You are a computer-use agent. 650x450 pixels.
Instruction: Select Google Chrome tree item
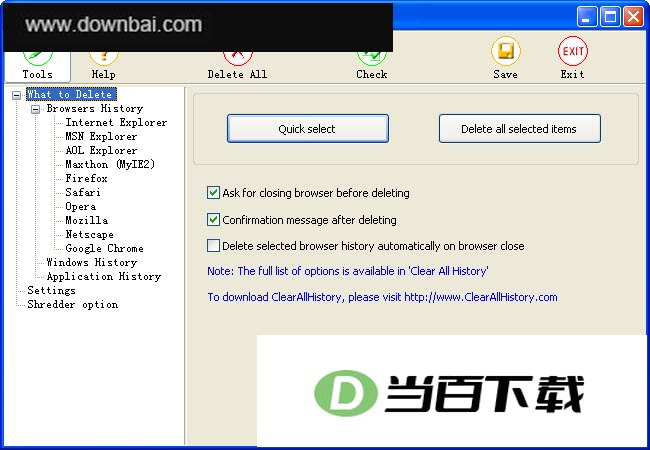[104, 249]
